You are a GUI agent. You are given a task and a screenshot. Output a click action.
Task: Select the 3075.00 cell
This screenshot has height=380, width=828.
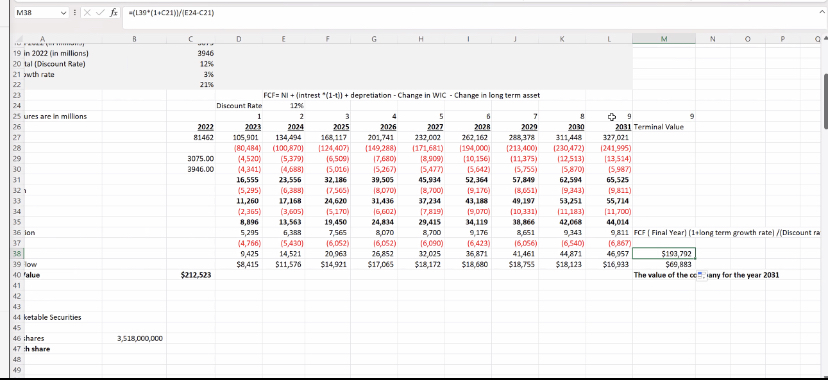coord(191,159)
